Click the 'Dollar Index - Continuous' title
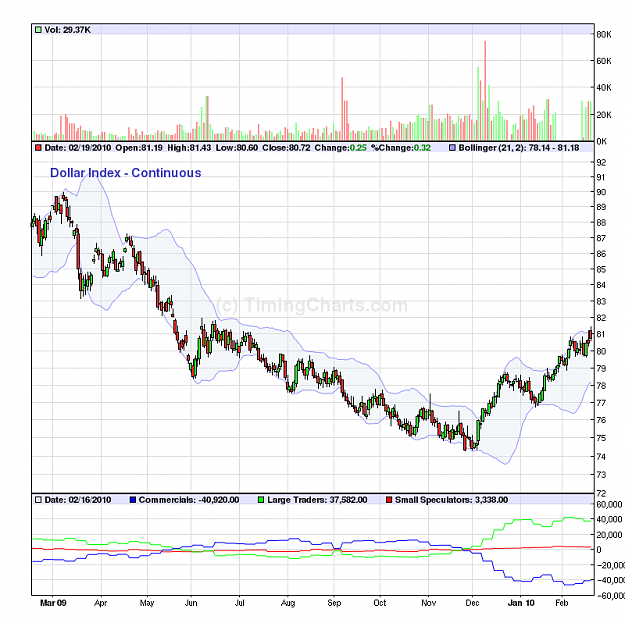The image size is (625, 623). [126, 173]
